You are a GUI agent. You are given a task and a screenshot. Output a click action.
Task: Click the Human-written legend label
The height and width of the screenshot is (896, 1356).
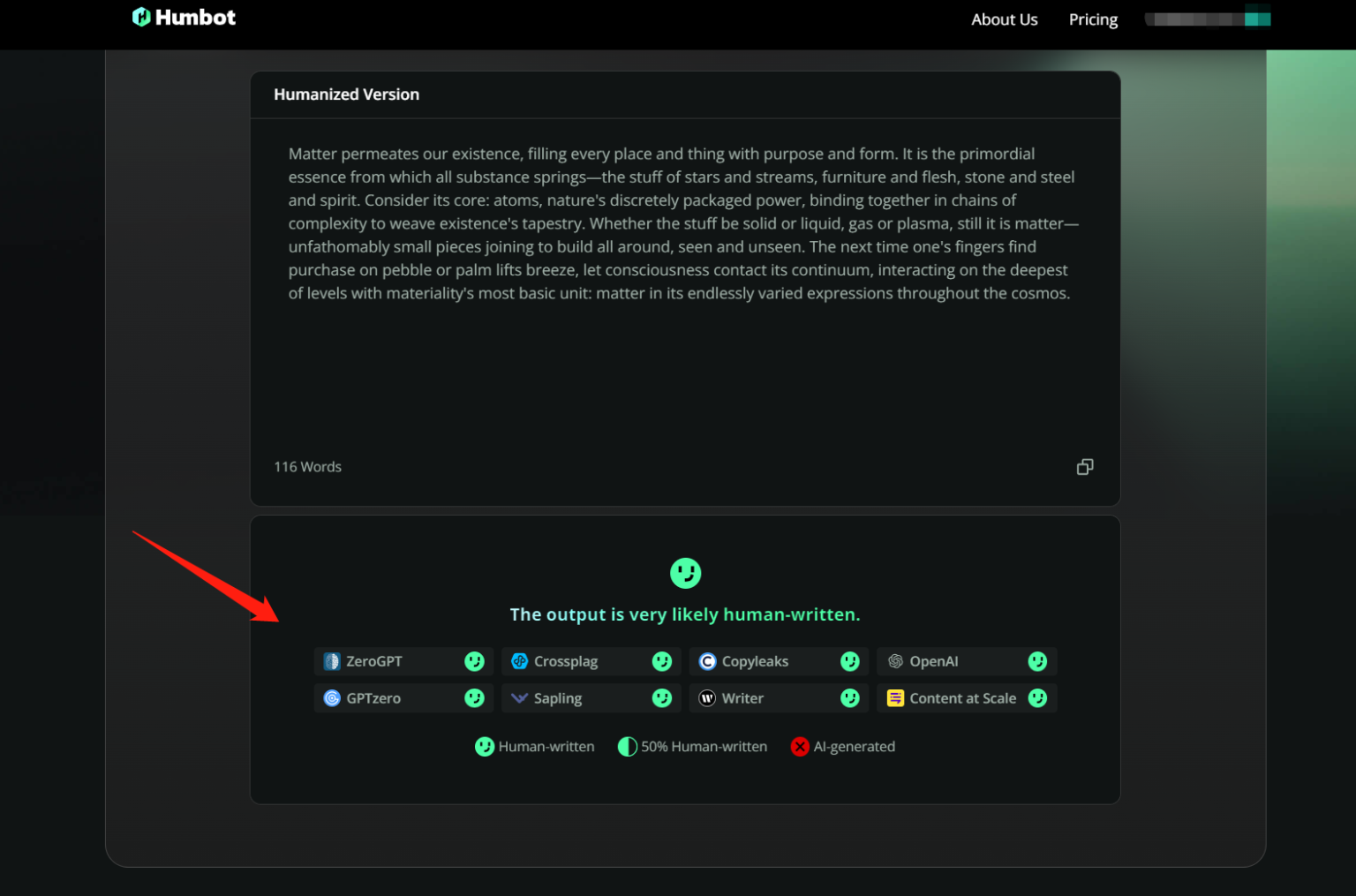click(x=546, y=747)
